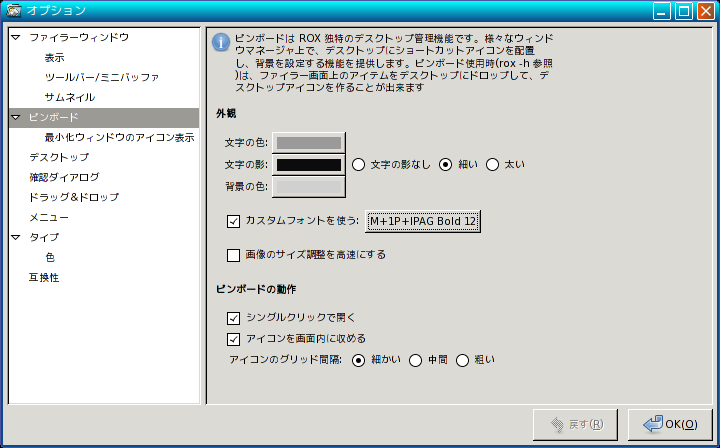Select the タイプ category
720x448 pixels.
pos(44,237)
